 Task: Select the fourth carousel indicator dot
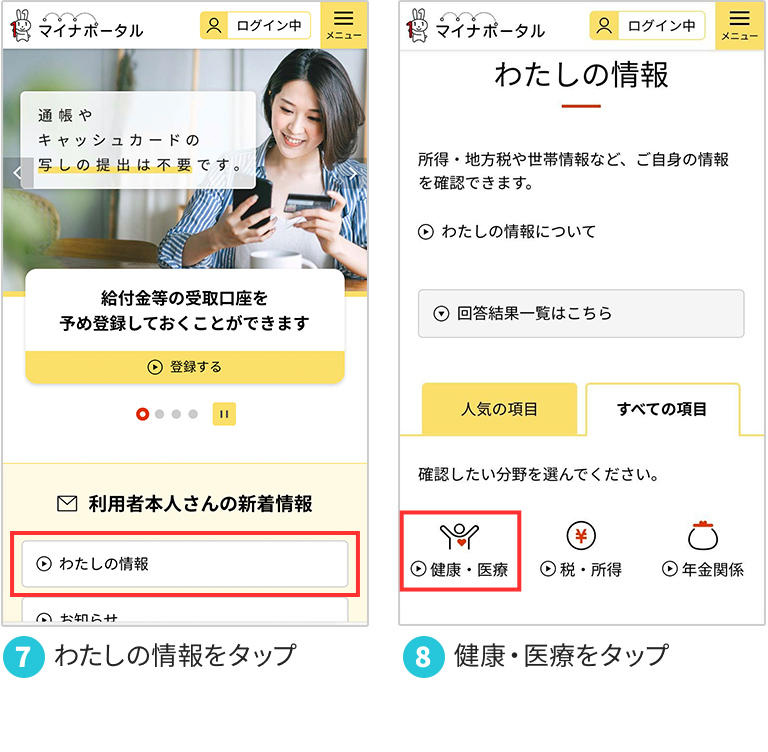pos(193,414)
